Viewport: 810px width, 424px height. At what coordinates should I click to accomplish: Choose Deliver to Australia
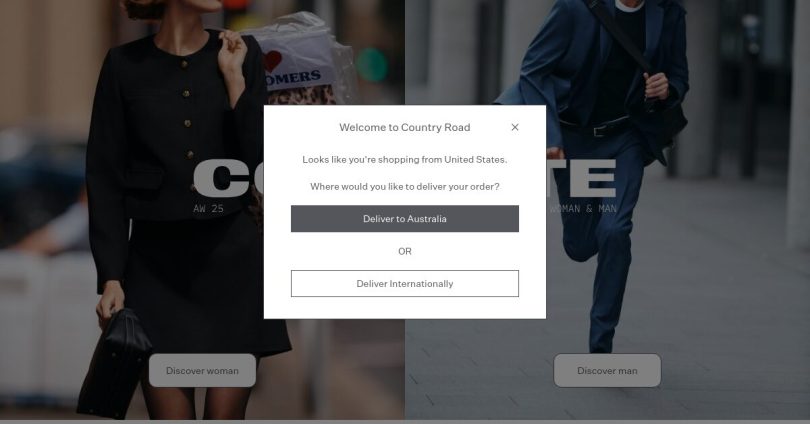[x=404, y=218]
